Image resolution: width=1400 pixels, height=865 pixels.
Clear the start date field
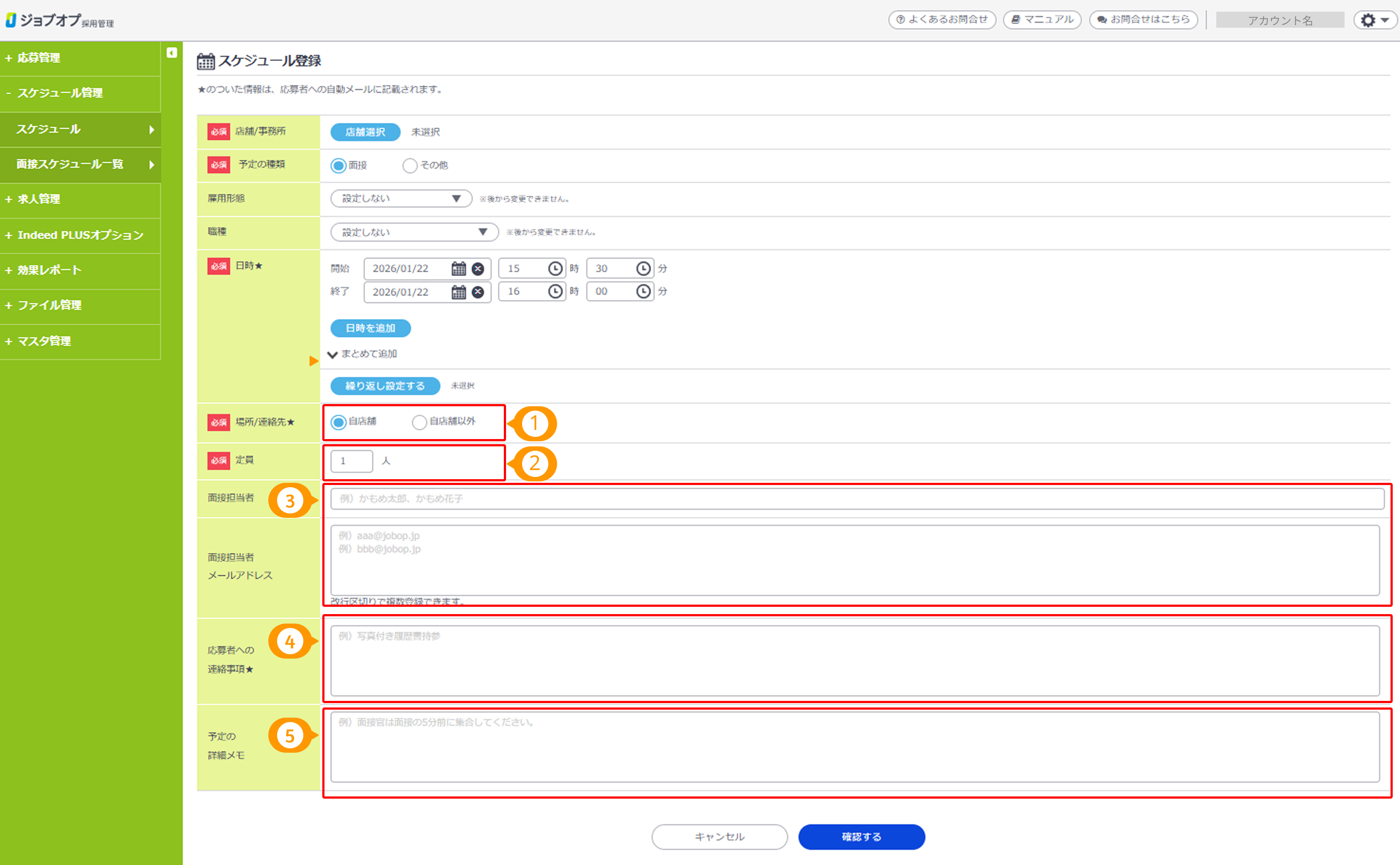[x=478, y=268]
